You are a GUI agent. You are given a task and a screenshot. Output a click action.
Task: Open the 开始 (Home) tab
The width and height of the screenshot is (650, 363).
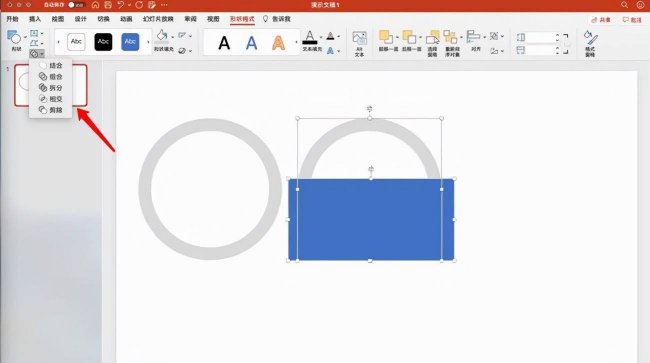coord(12,19)
